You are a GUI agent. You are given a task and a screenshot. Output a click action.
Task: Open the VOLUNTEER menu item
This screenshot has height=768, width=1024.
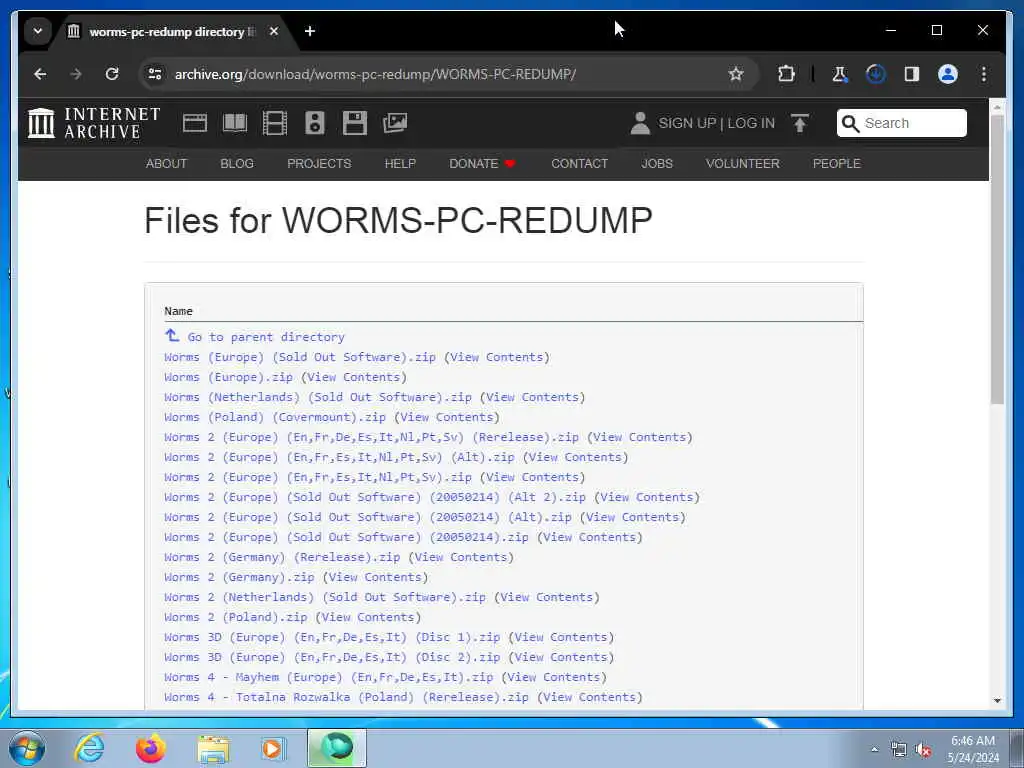coord(742,163)
